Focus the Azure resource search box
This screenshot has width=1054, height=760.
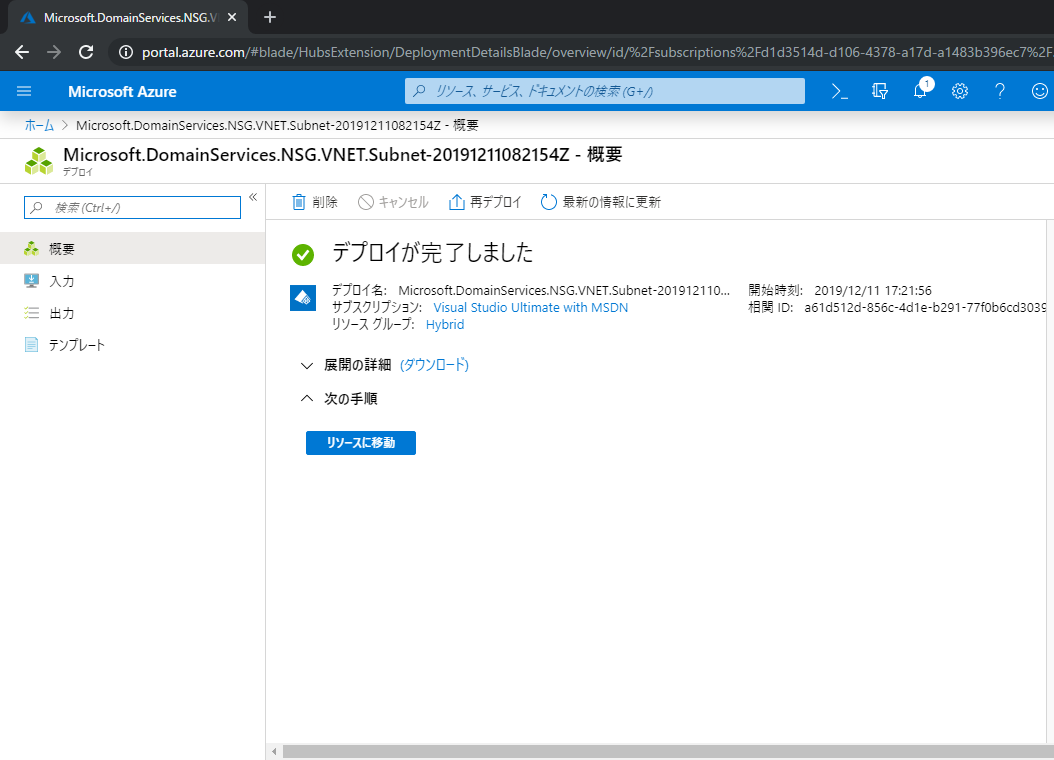coord(604,91)
